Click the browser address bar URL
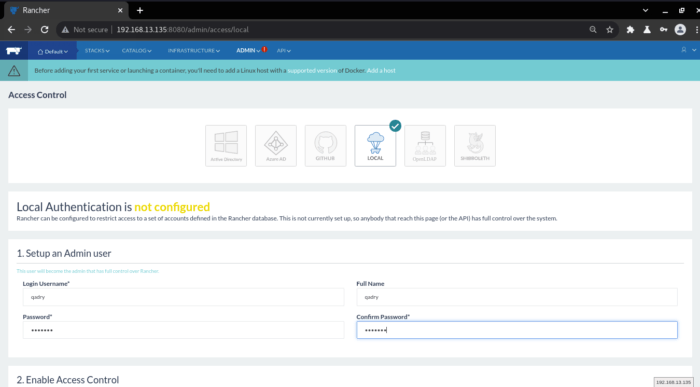The height and width of the screenshot is (387, 700). tap(183, 29)
